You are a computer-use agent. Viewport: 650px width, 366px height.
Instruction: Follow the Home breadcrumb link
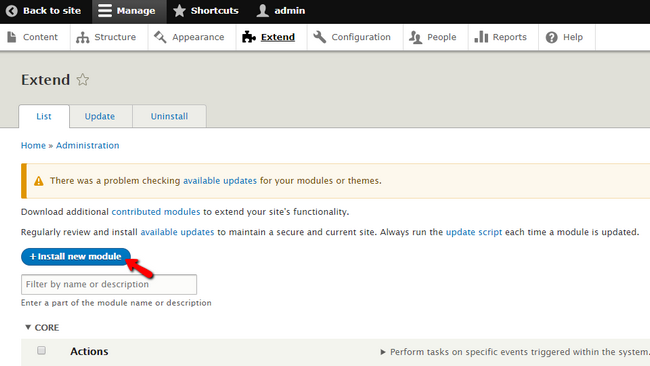(33, 145)
